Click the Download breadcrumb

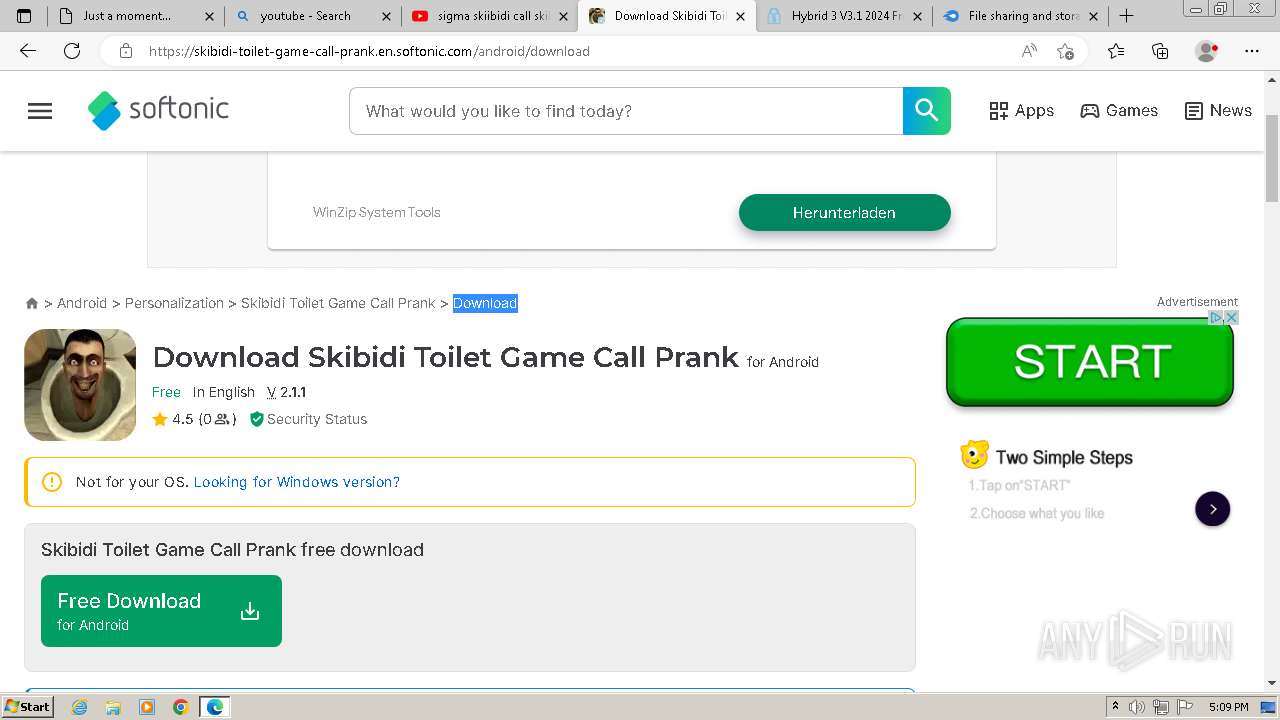pos(485,303)
